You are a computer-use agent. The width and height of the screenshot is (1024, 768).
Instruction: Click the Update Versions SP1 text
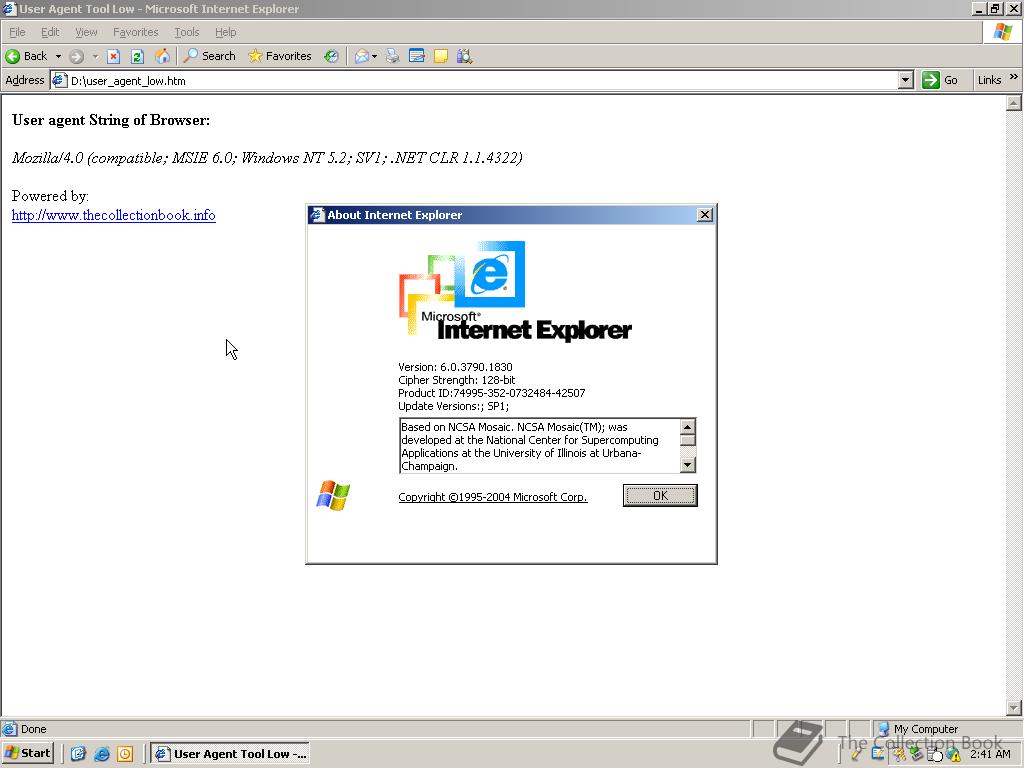453,406
